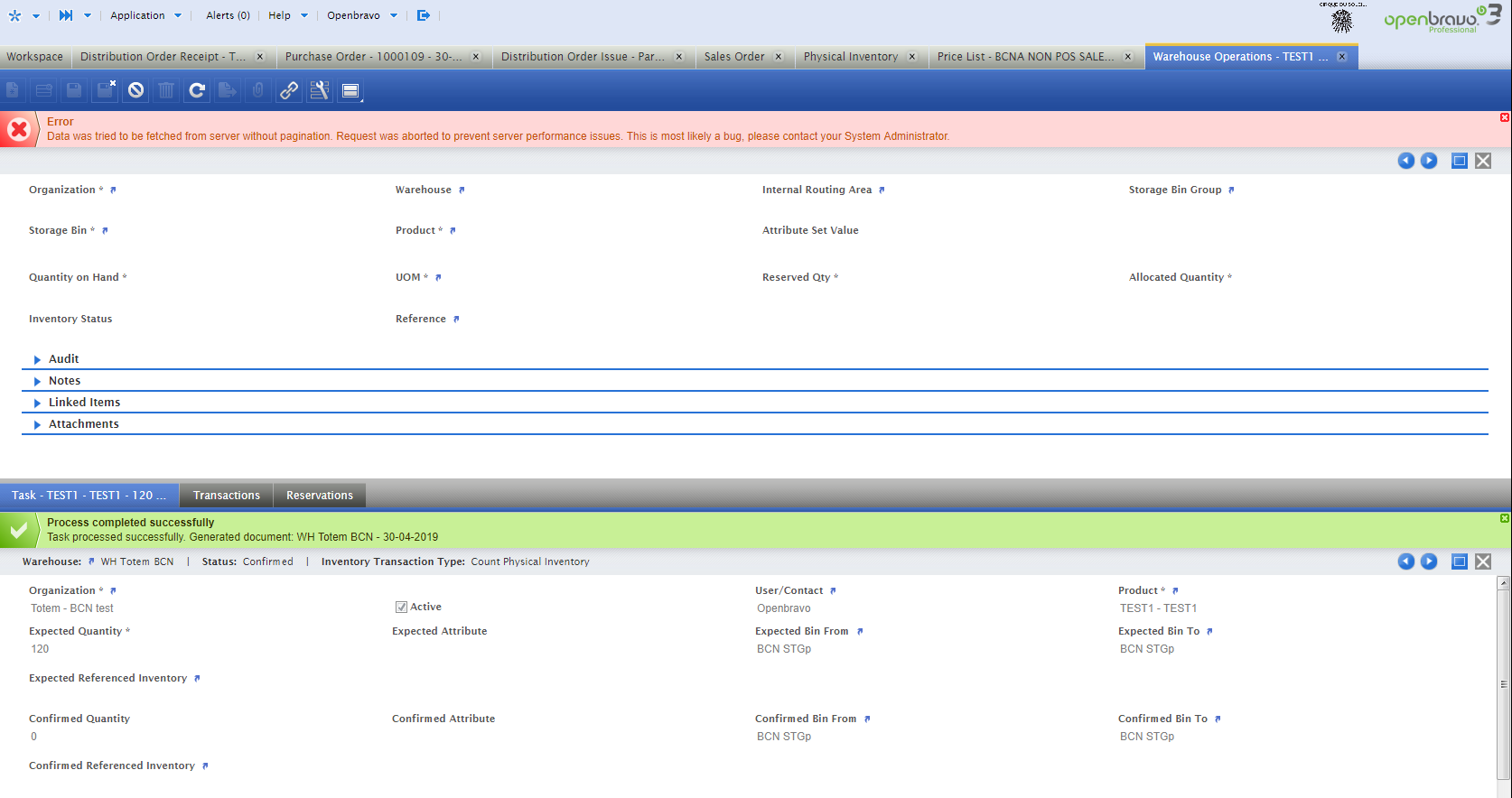Toggle the Active checkbox
Image resolution: width=1512 pixels, height=798 pixels.
click(401, 608)
